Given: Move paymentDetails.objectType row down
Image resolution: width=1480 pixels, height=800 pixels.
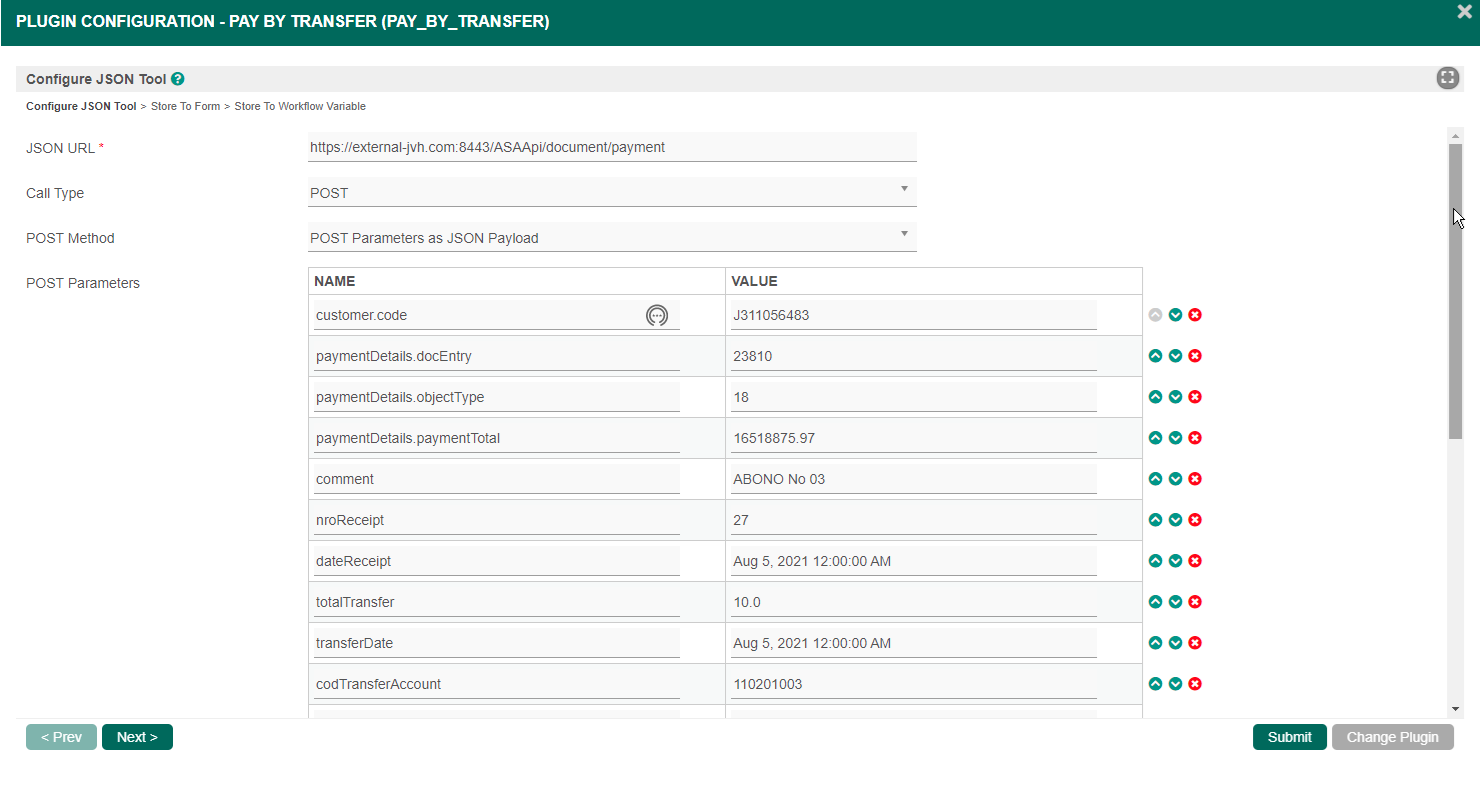Looking at the screenshot, I should [1176, 397].
